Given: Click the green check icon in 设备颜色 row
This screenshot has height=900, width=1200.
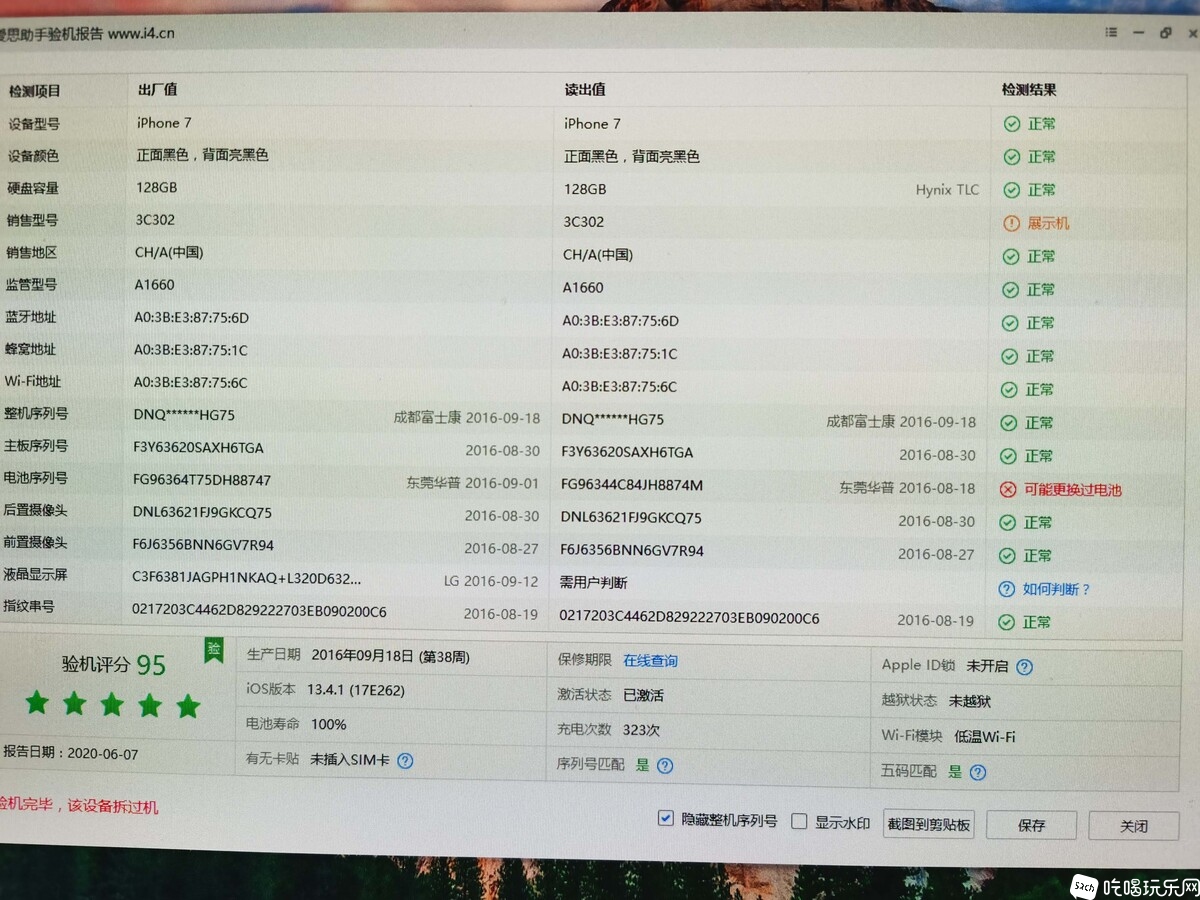Looking at the screenshot, I should [x=1012, y=157].
